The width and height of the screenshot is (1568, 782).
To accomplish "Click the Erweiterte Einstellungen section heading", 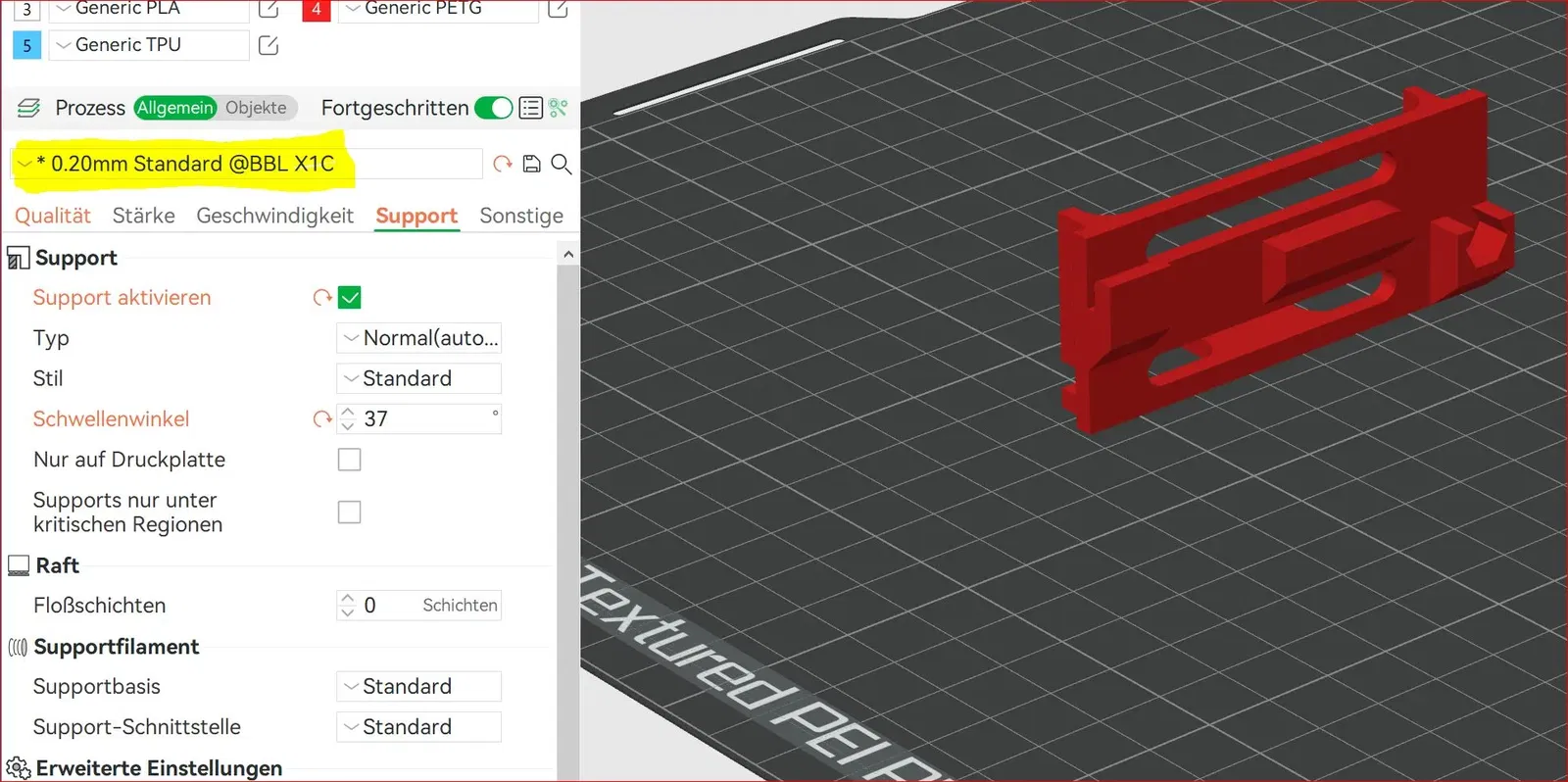I will click(x=159, y=768).
